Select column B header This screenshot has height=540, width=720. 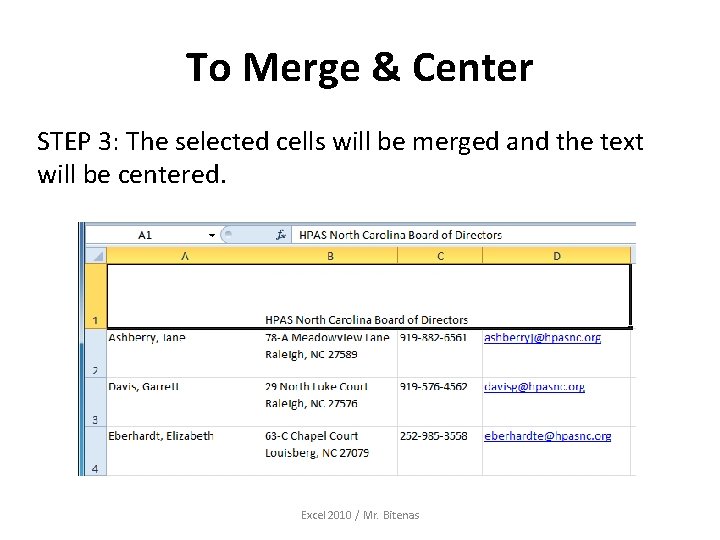[330, 256]
